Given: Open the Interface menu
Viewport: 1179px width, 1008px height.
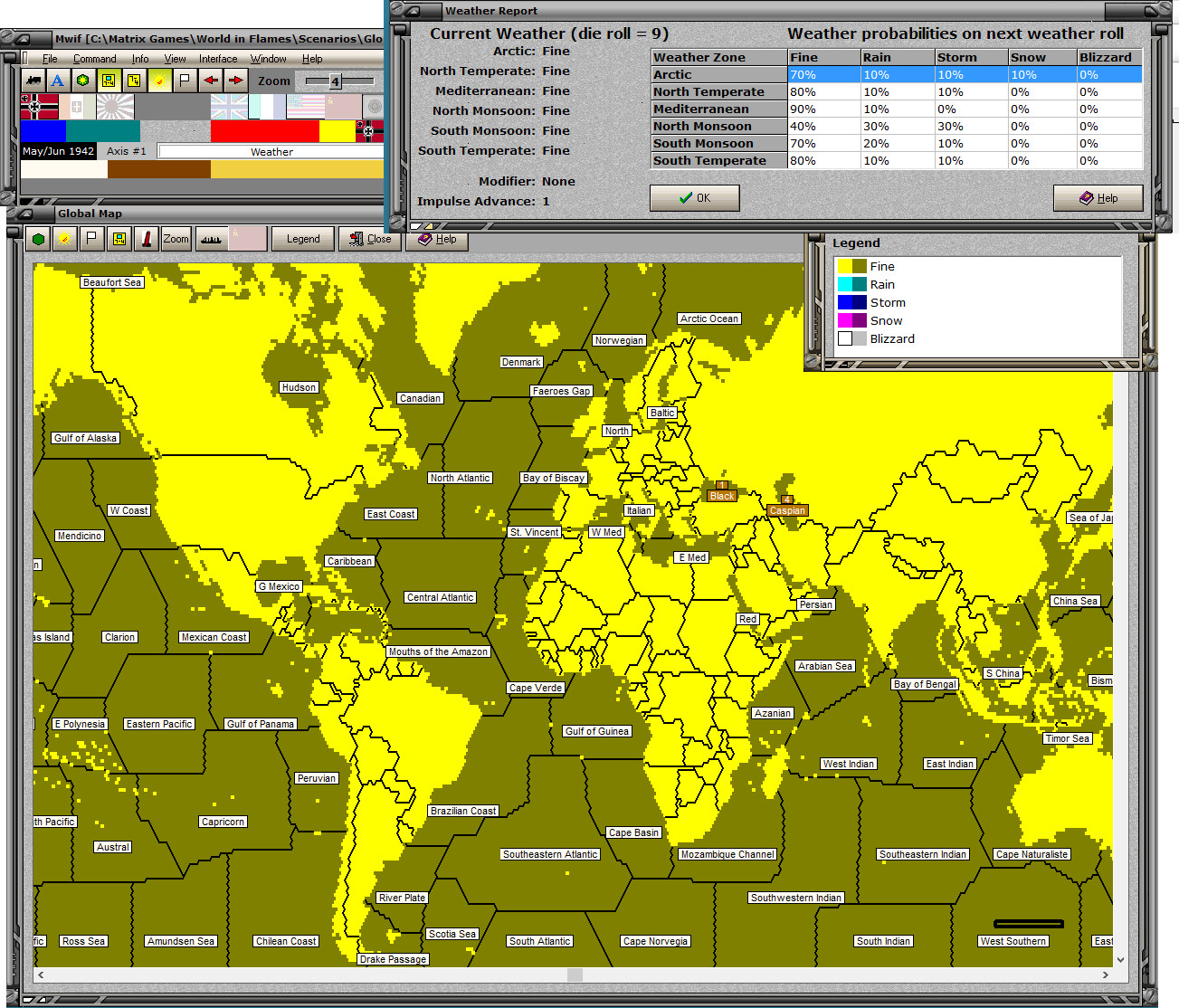Looking at the screenshot, I should [x=218, y=59].
